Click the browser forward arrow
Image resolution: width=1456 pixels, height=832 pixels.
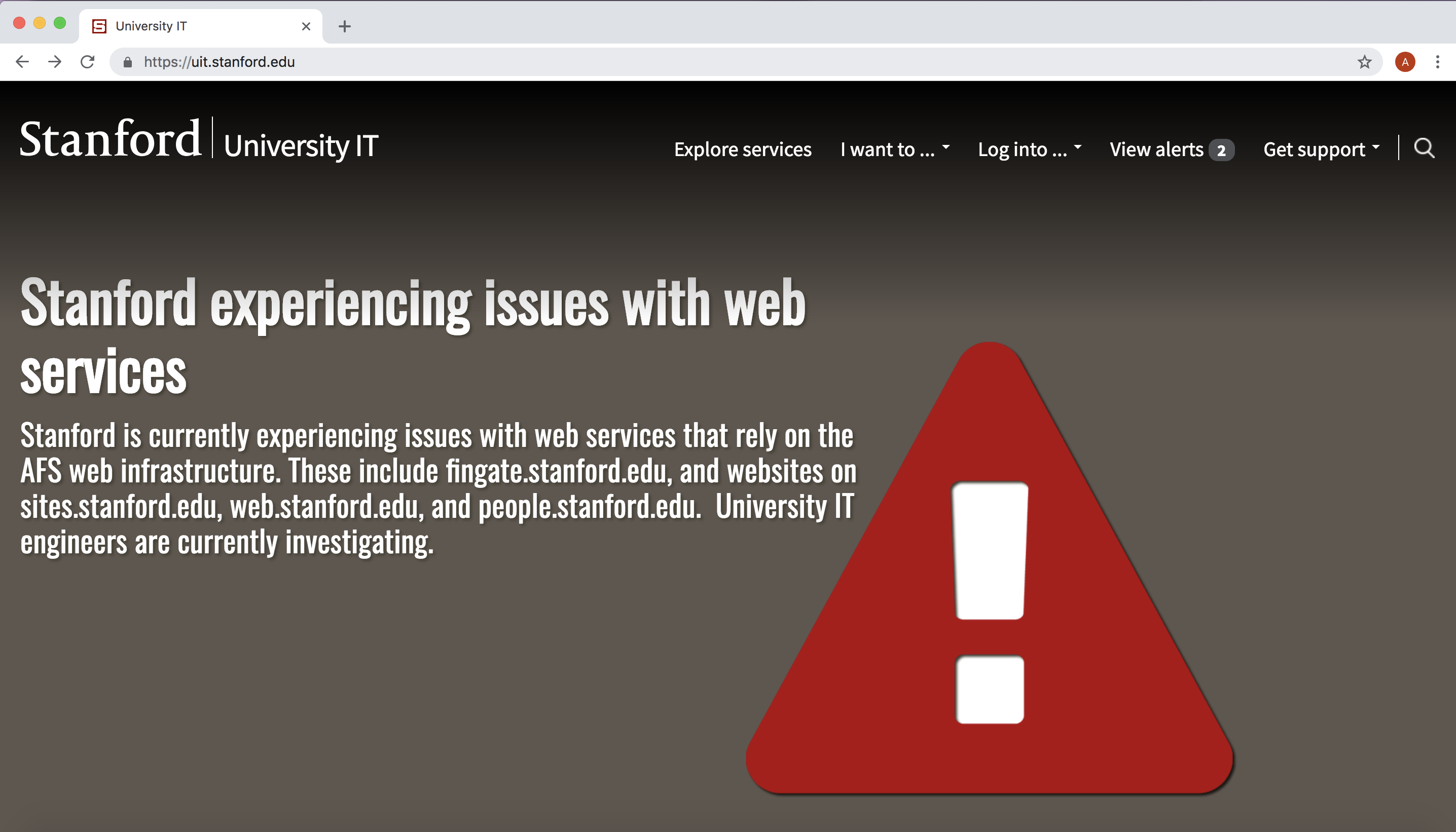55,62
